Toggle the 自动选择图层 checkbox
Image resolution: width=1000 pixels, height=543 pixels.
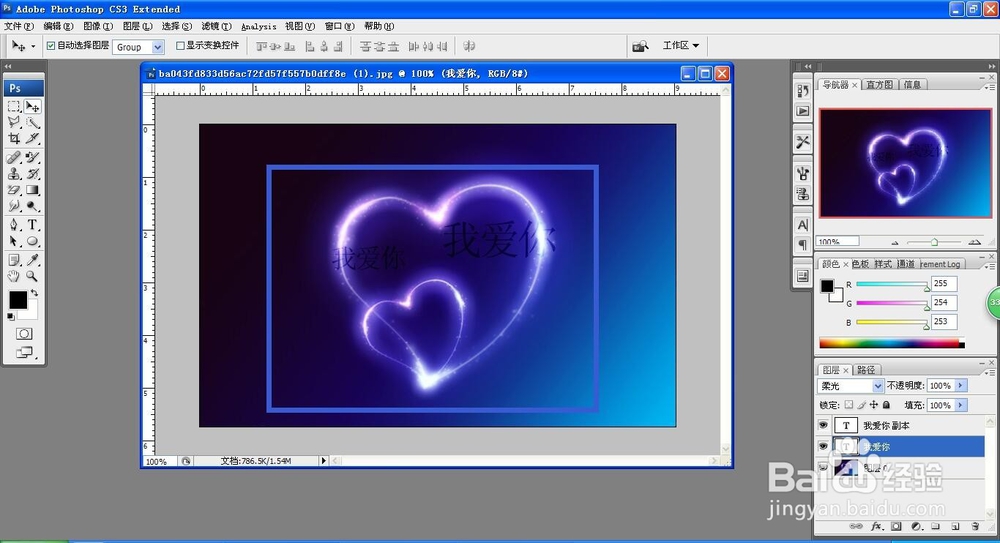coord(51,46)
